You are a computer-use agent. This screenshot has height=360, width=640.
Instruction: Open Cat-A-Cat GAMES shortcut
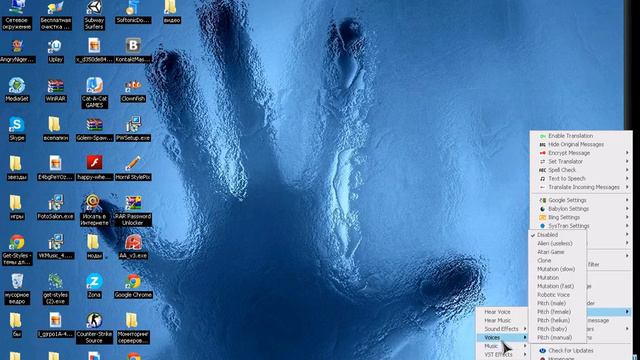click(x=94, y=93)
